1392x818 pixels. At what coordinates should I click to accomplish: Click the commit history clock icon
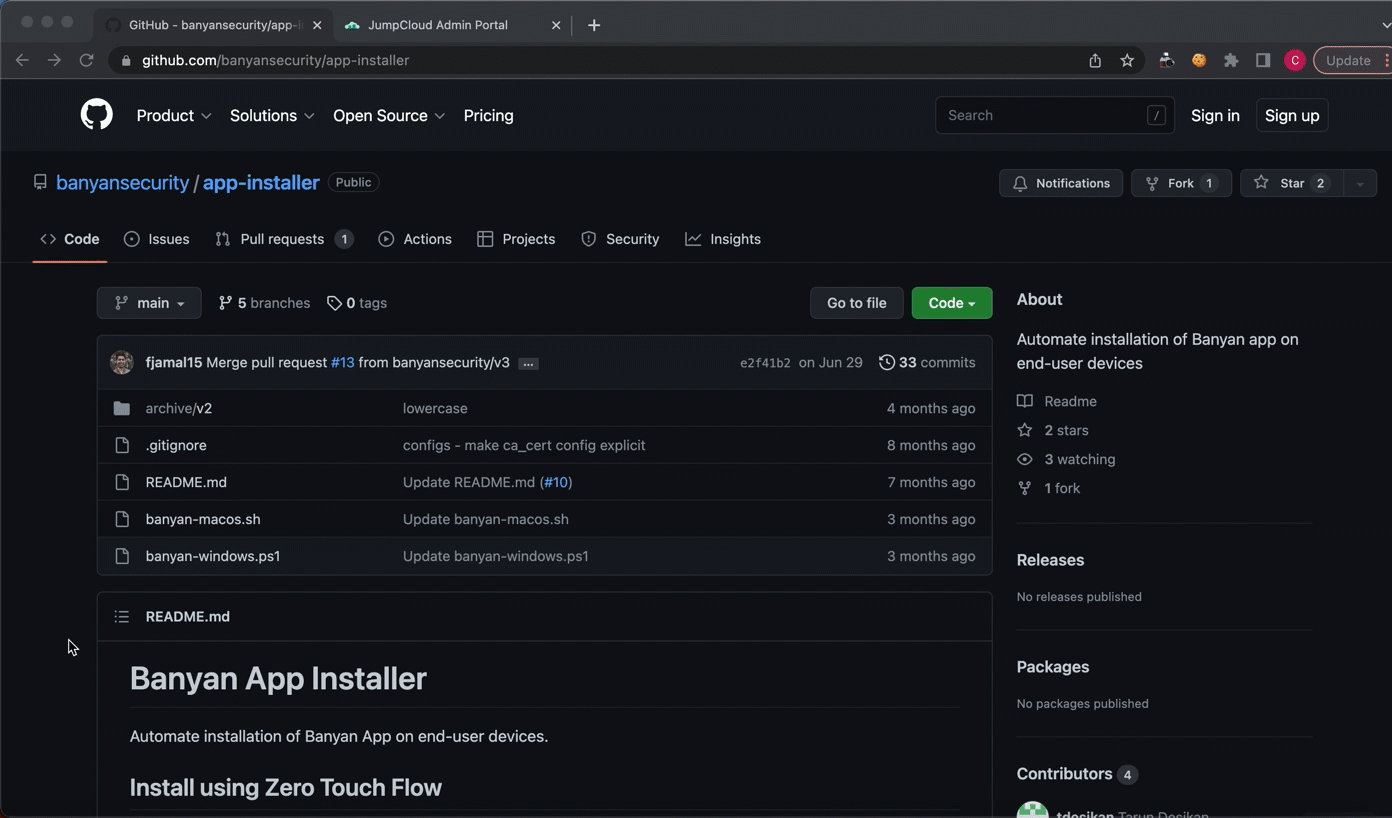point(886,363)
